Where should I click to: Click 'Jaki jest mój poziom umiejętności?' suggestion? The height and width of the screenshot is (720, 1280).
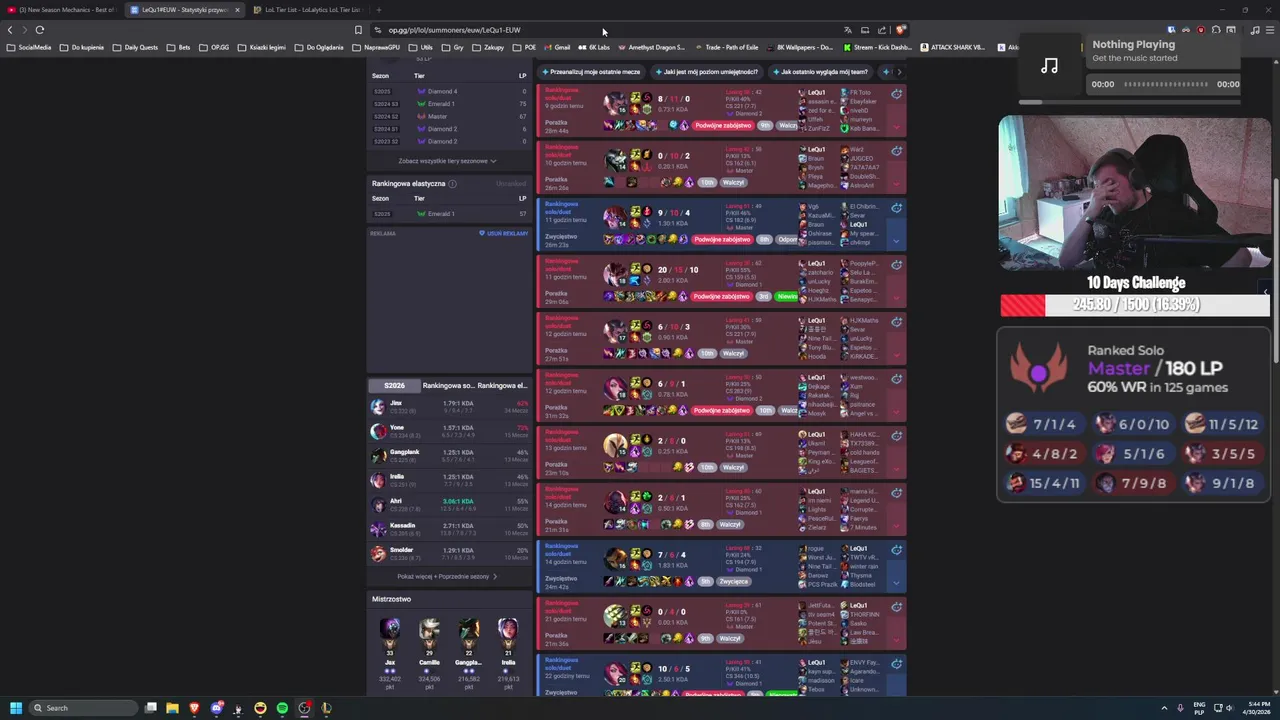706,72
